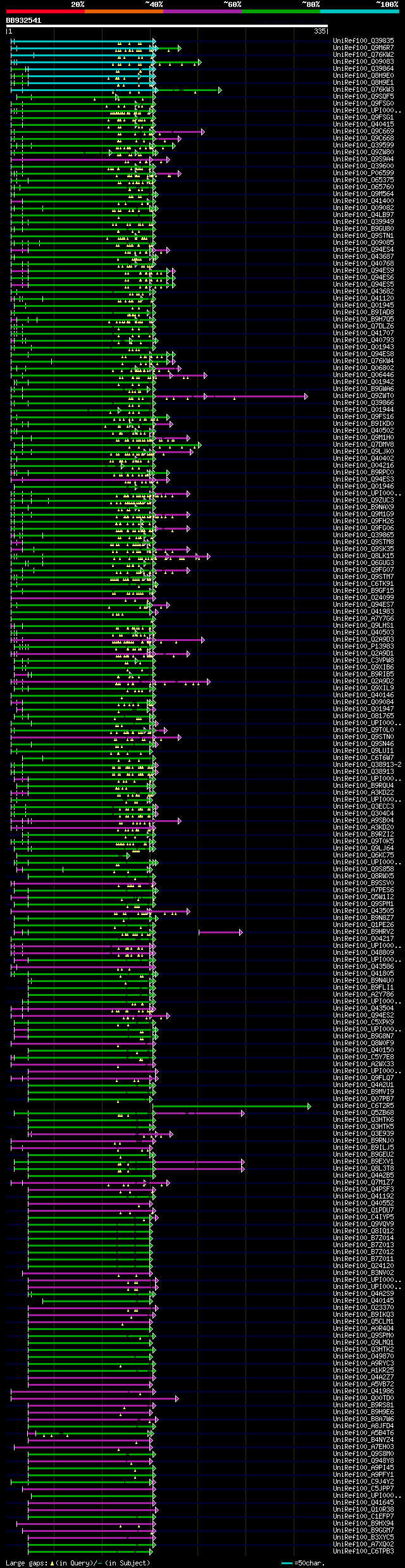This screenshot has height=1568, width=405.
Task: Click the UniRef100_Q40415 label
Action: click(363, 125)
